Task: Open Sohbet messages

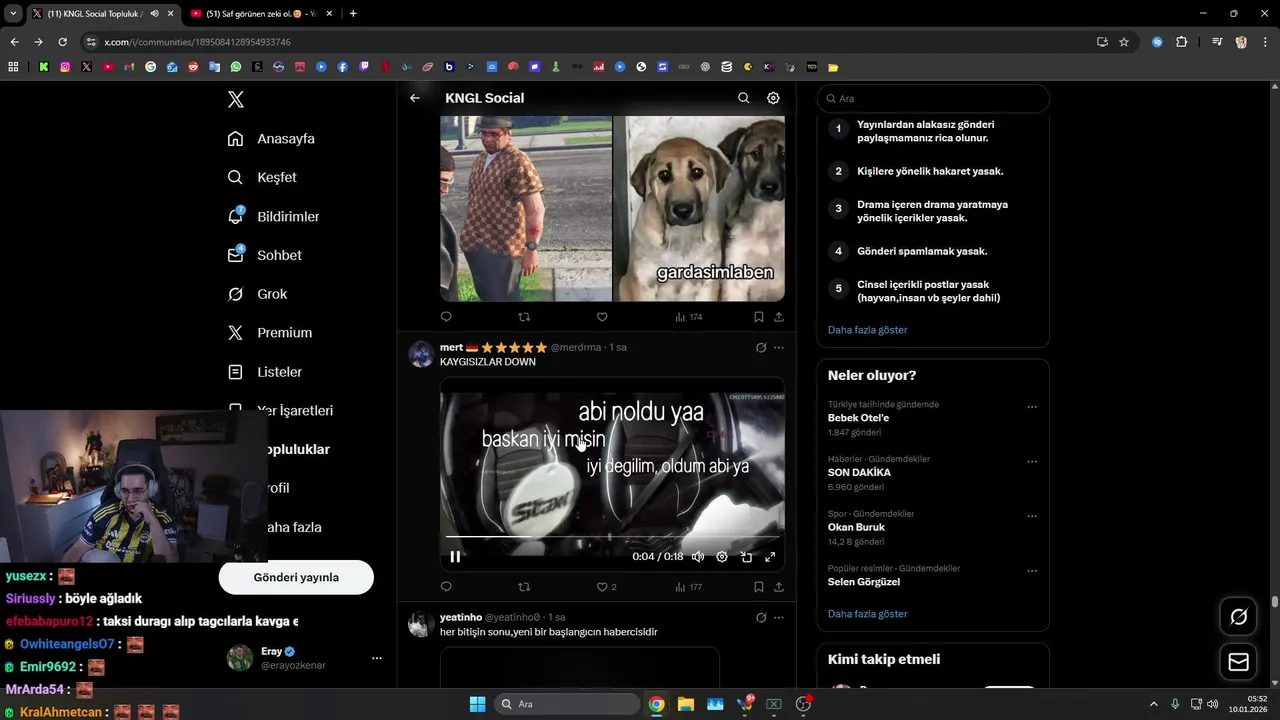Action: click(265, 255)
